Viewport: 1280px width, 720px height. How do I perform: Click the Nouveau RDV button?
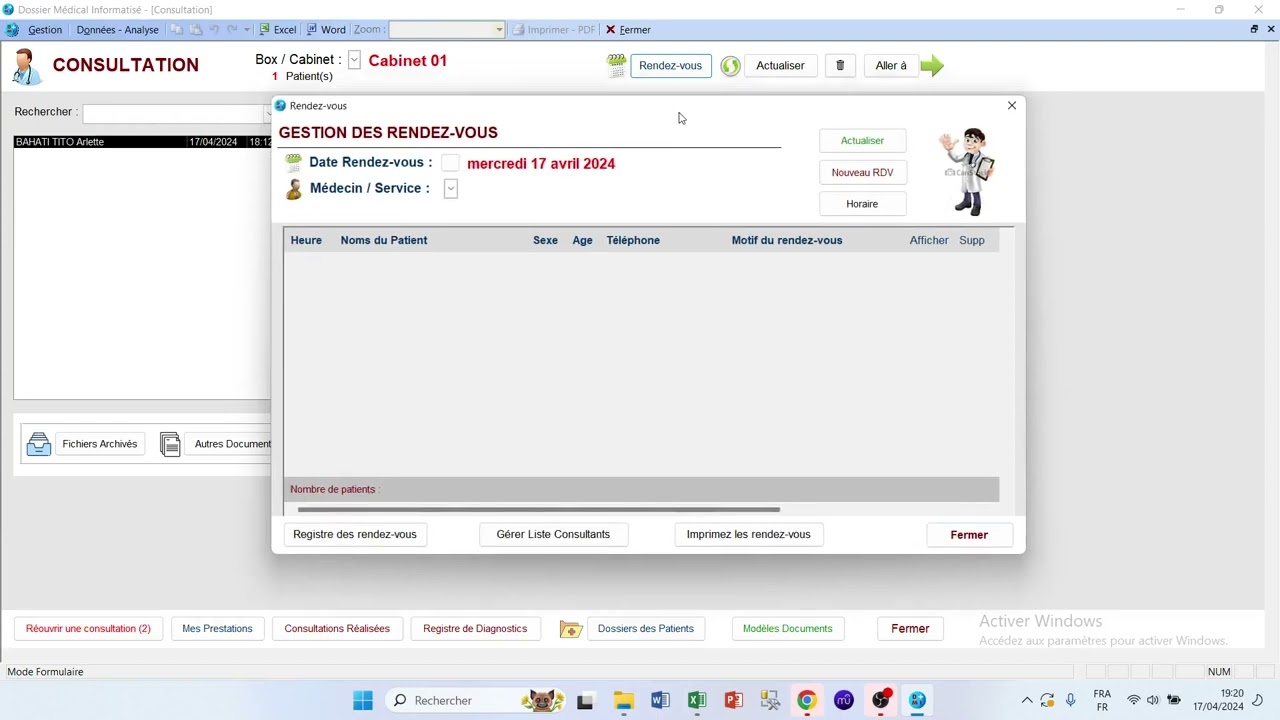click(862, 173)
